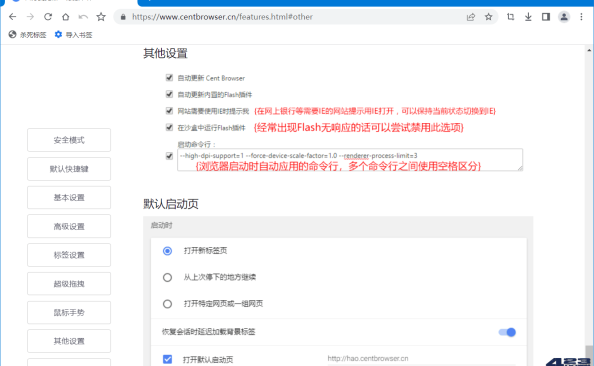Click the forward navigation arrow

[30, 17]
